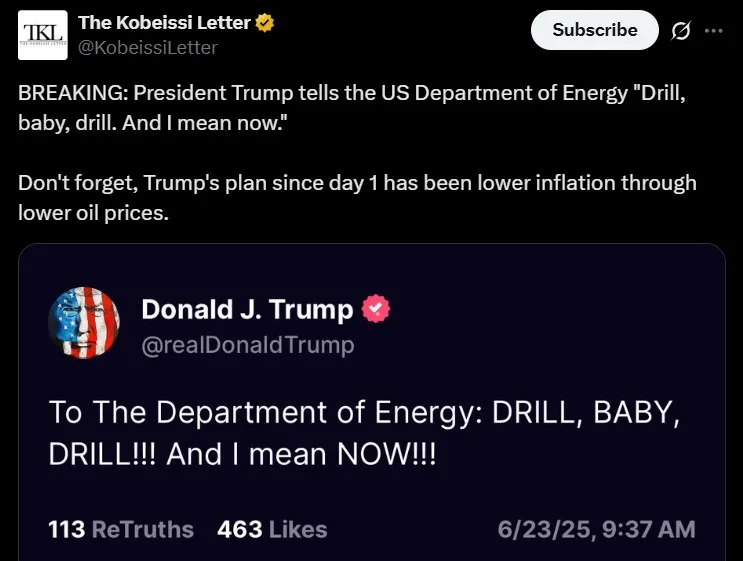Click the red verified badge beside Donald J. Trump
The width and height of the screenshot is (743, 561).
pos(375,310)
